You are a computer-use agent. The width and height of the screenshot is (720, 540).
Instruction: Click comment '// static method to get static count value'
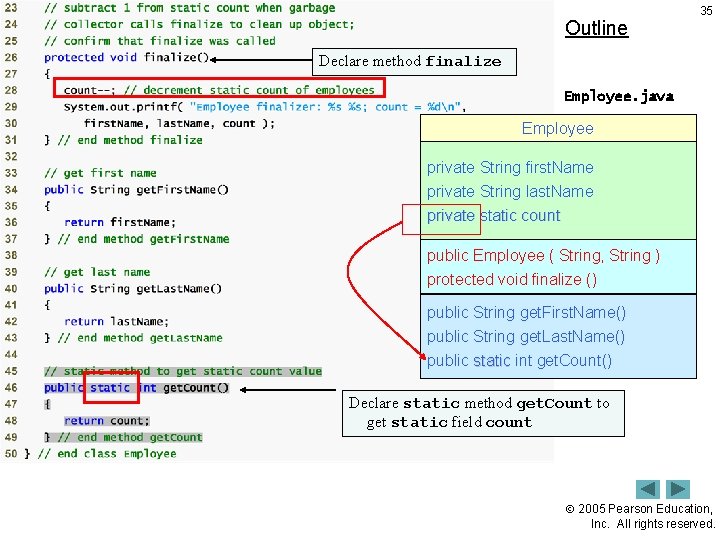pos(183,371)
